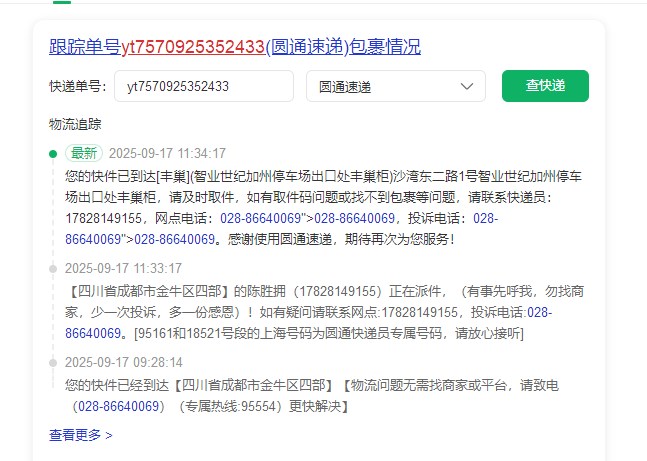Click the timestamp 2025-09-17 11:34:17
Viewport: 647px width, 461px height.
pyautogui.click(x=167, y=154)
